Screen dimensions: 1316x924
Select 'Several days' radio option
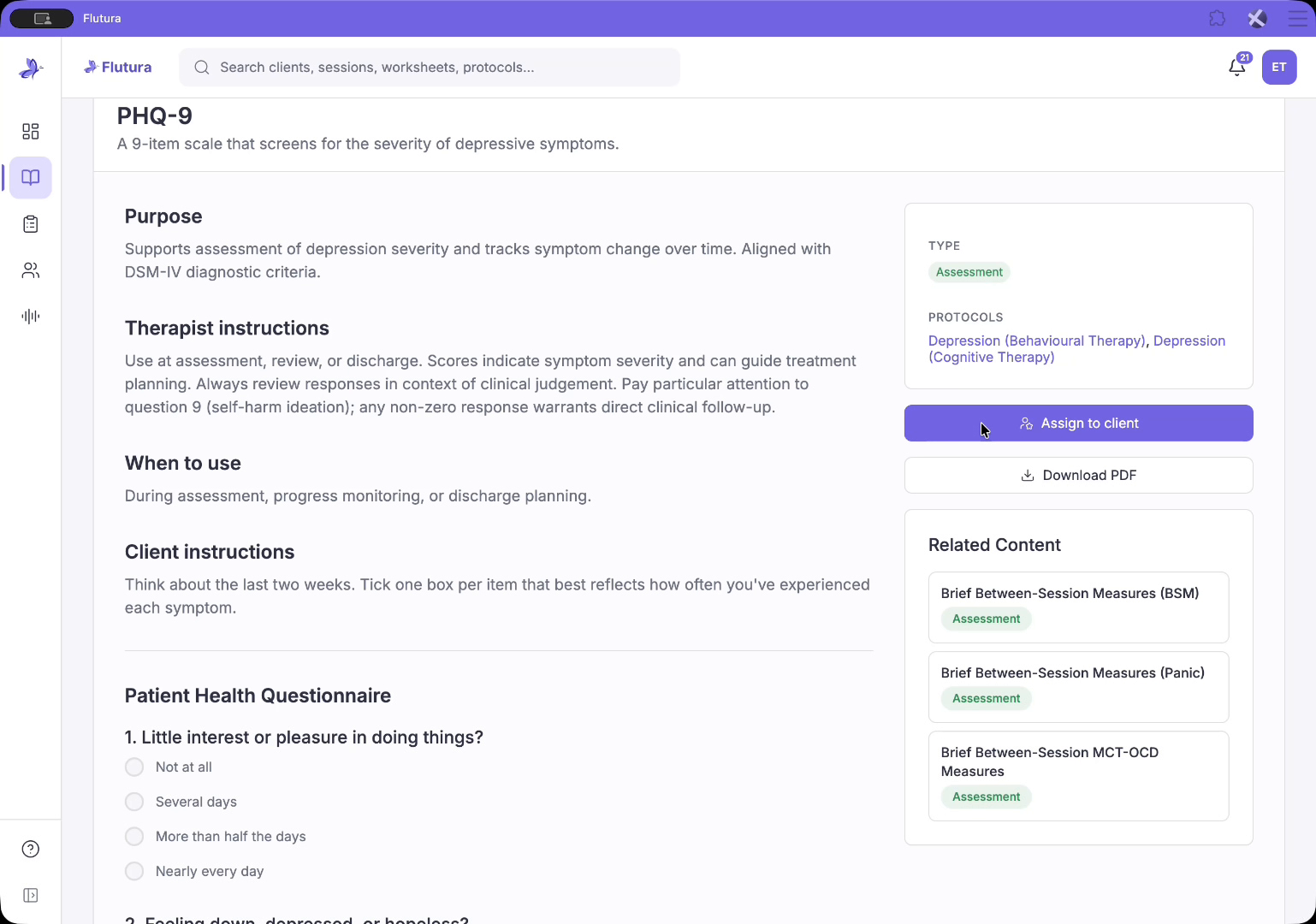134,802
